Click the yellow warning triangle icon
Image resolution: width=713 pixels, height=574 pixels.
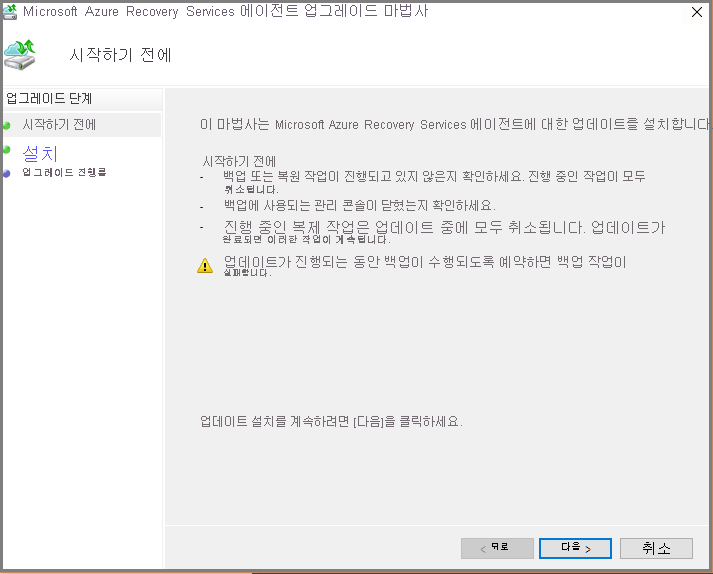(205, 266)
